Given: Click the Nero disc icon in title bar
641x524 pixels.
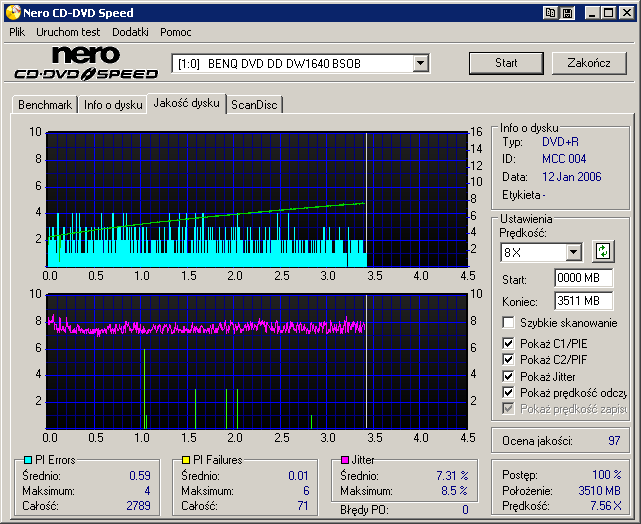Looking at the screenshot, I should pos(13,13).
